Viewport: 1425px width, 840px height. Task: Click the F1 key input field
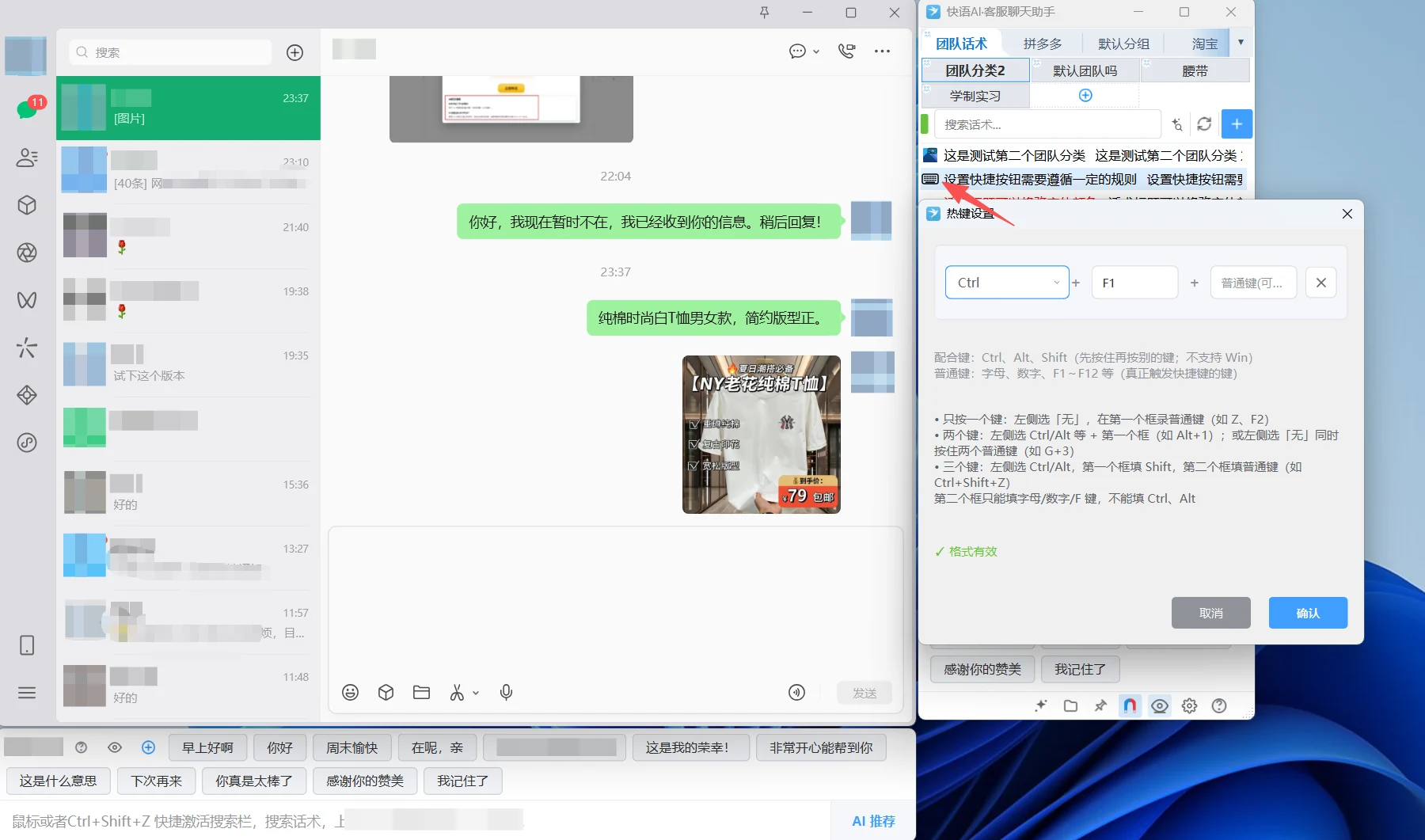(1135, 283)
